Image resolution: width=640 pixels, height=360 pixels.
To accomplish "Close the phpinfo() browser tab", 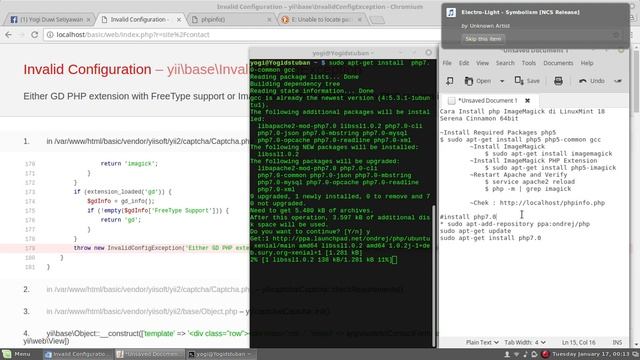I will (269, 20).
